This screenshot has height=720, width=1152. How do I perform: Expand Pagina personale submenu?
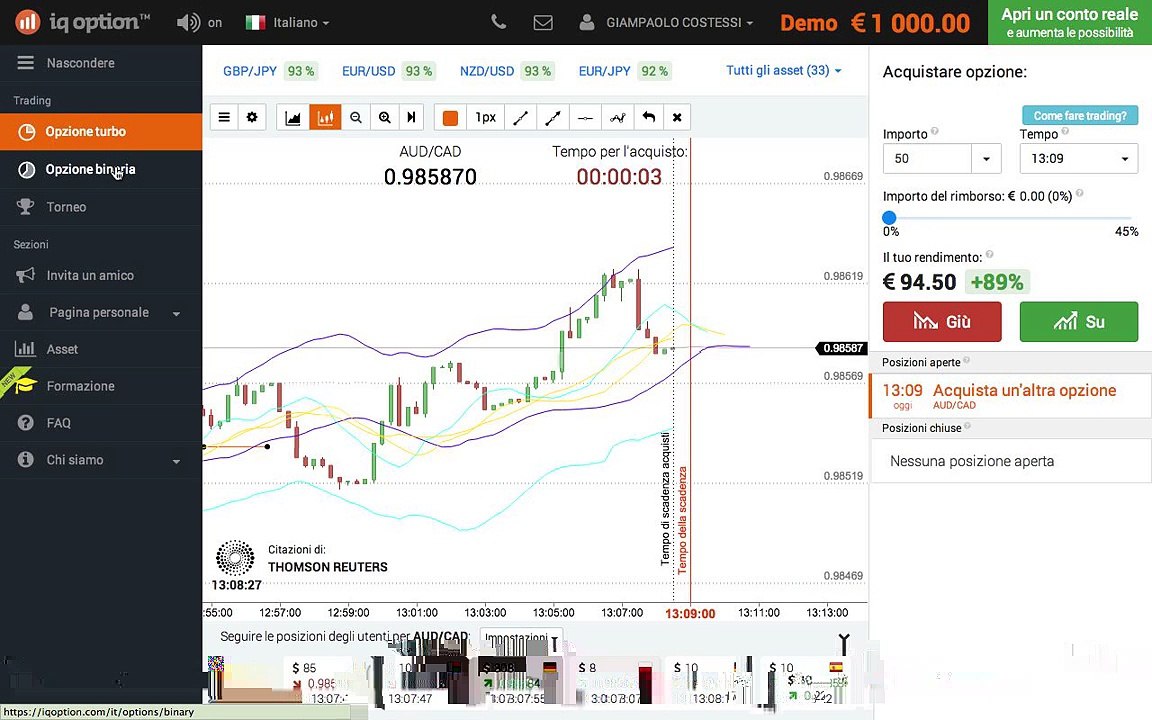(101, 313)
